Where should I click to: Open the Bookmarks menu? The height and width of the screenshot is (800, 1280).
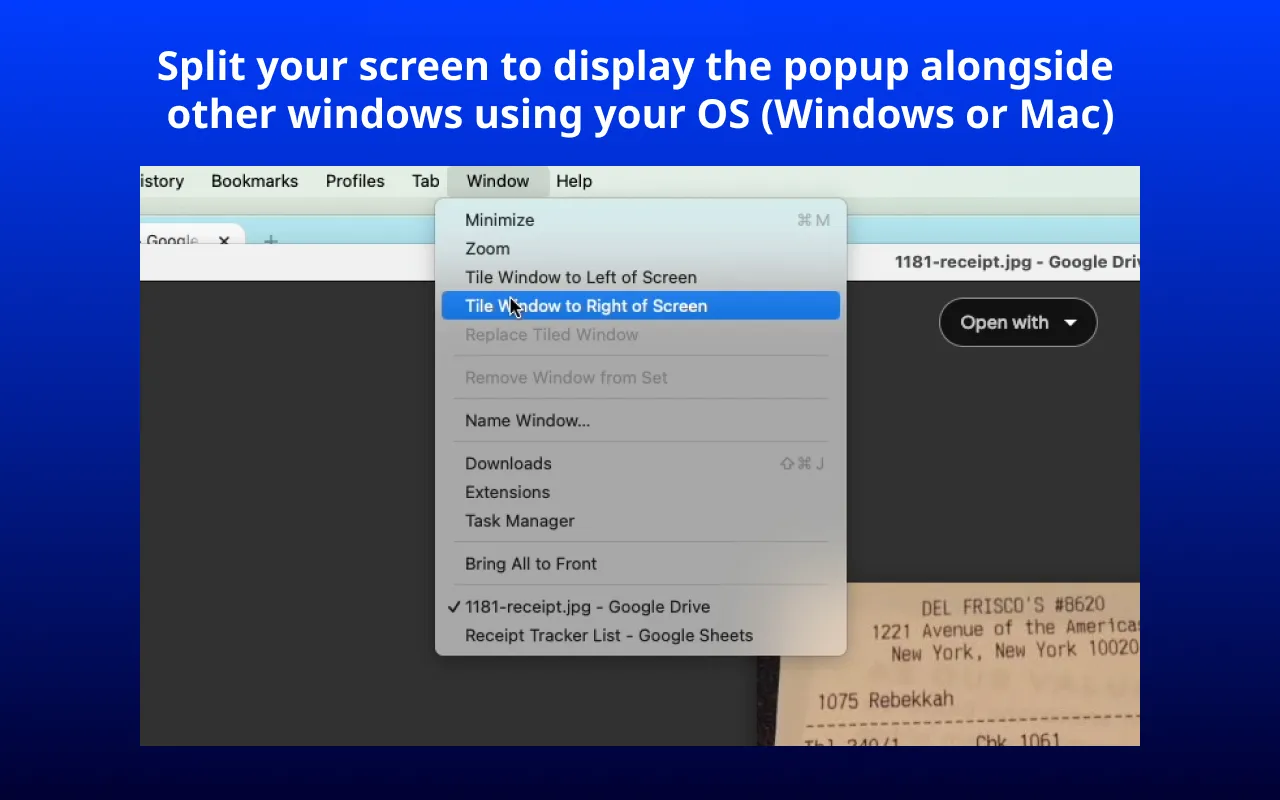[x=254, y=181]
